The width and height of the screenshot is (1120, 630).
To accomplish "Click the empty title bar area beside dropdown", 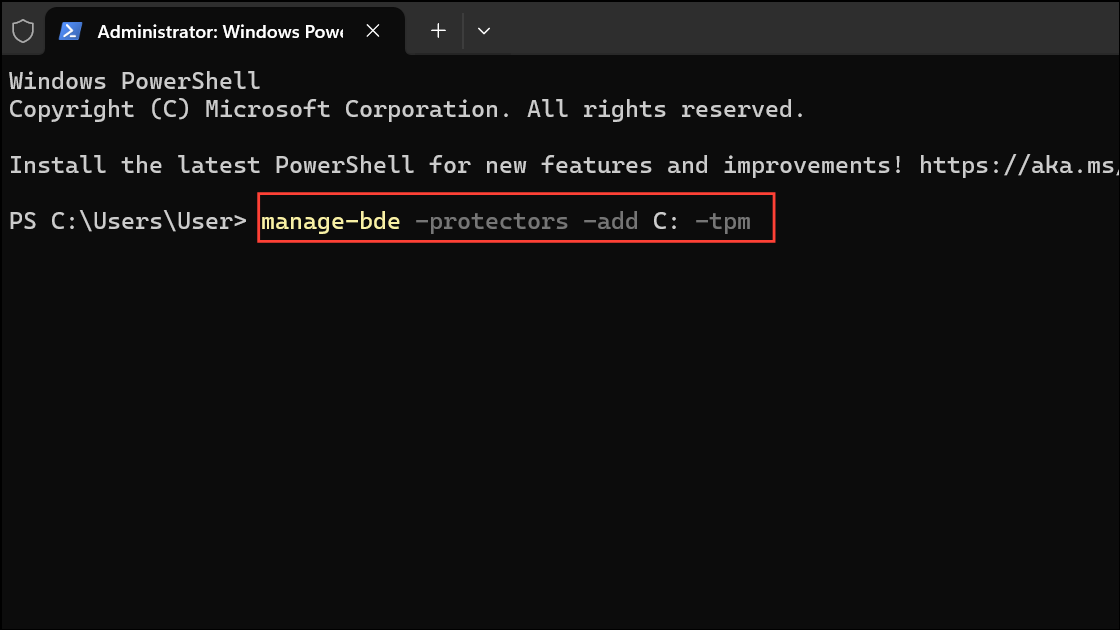I will coord(807,29).
